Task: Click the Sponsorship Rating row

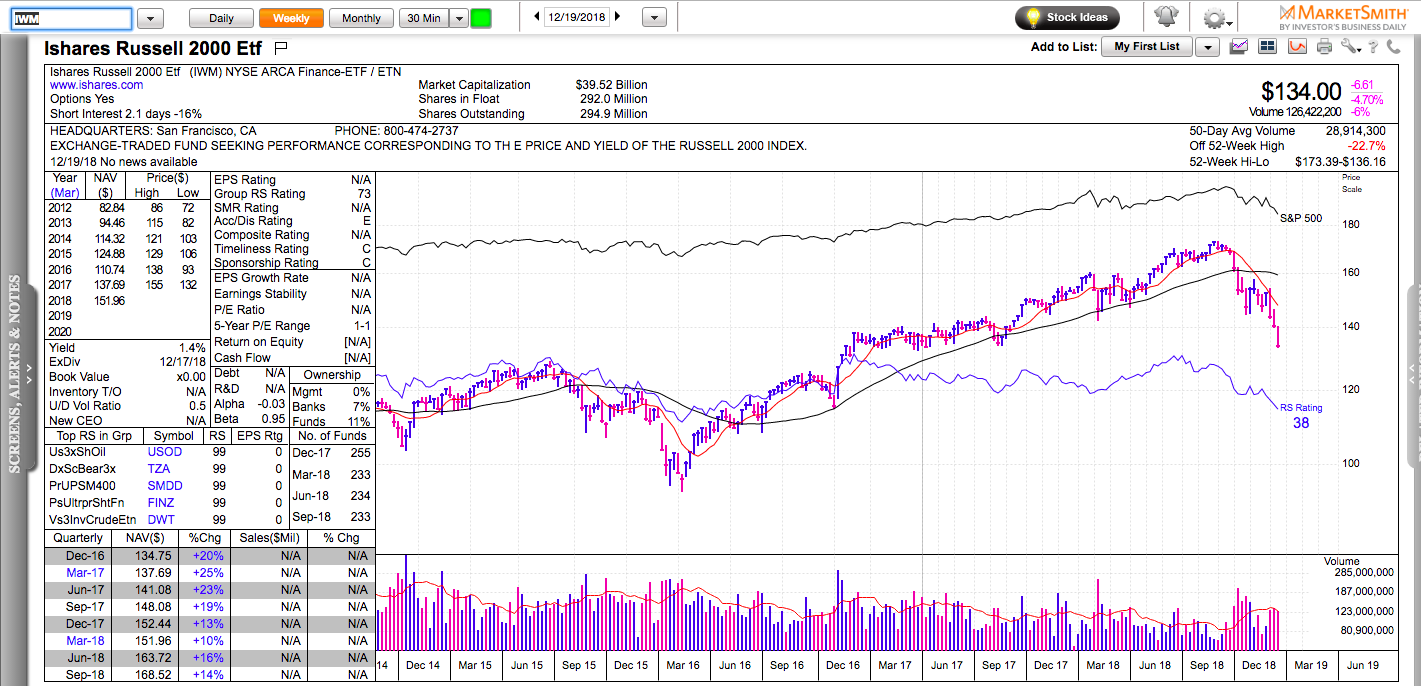Action: click(x=292, y=263)
